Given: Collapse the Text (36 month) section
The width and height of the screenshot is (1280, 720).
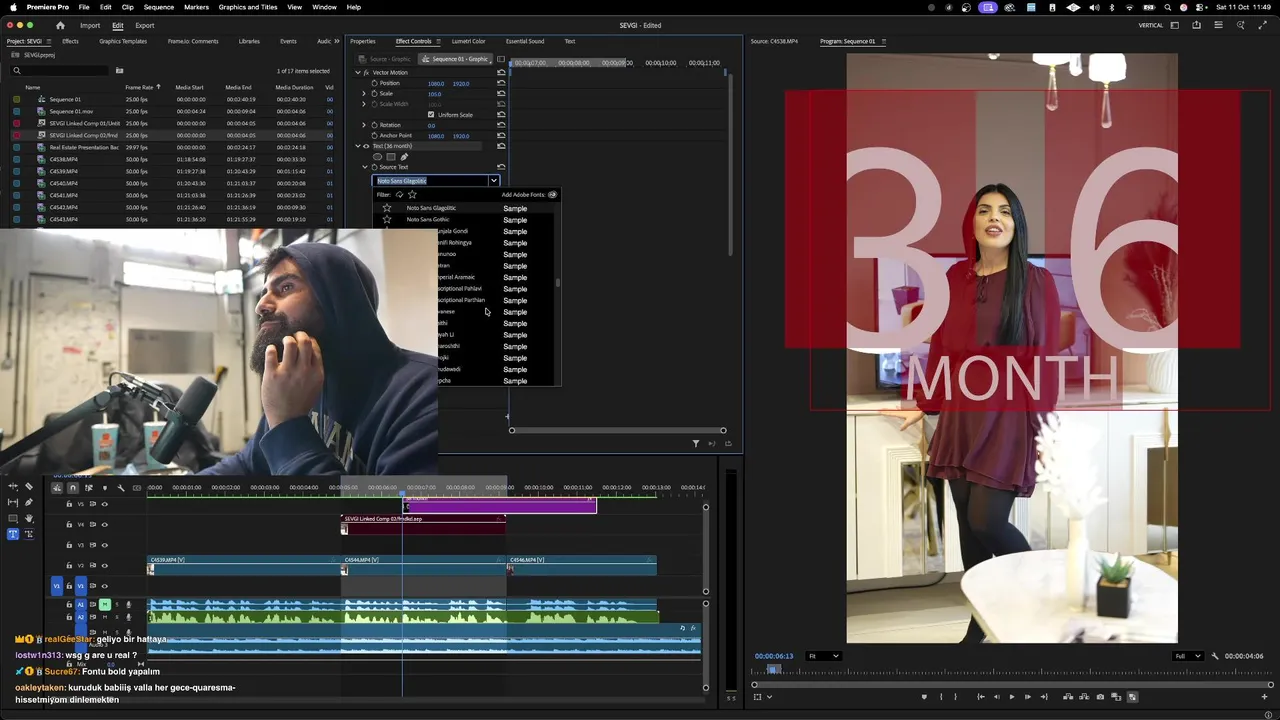Looking at the screenshot, I should (357, 146).
